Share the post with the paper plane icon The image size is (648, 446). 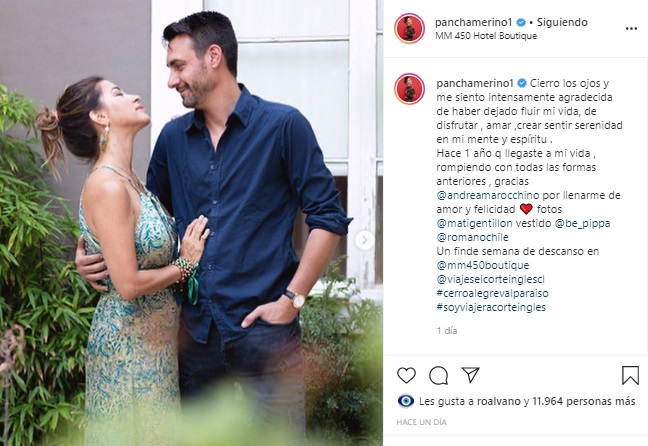471,374
